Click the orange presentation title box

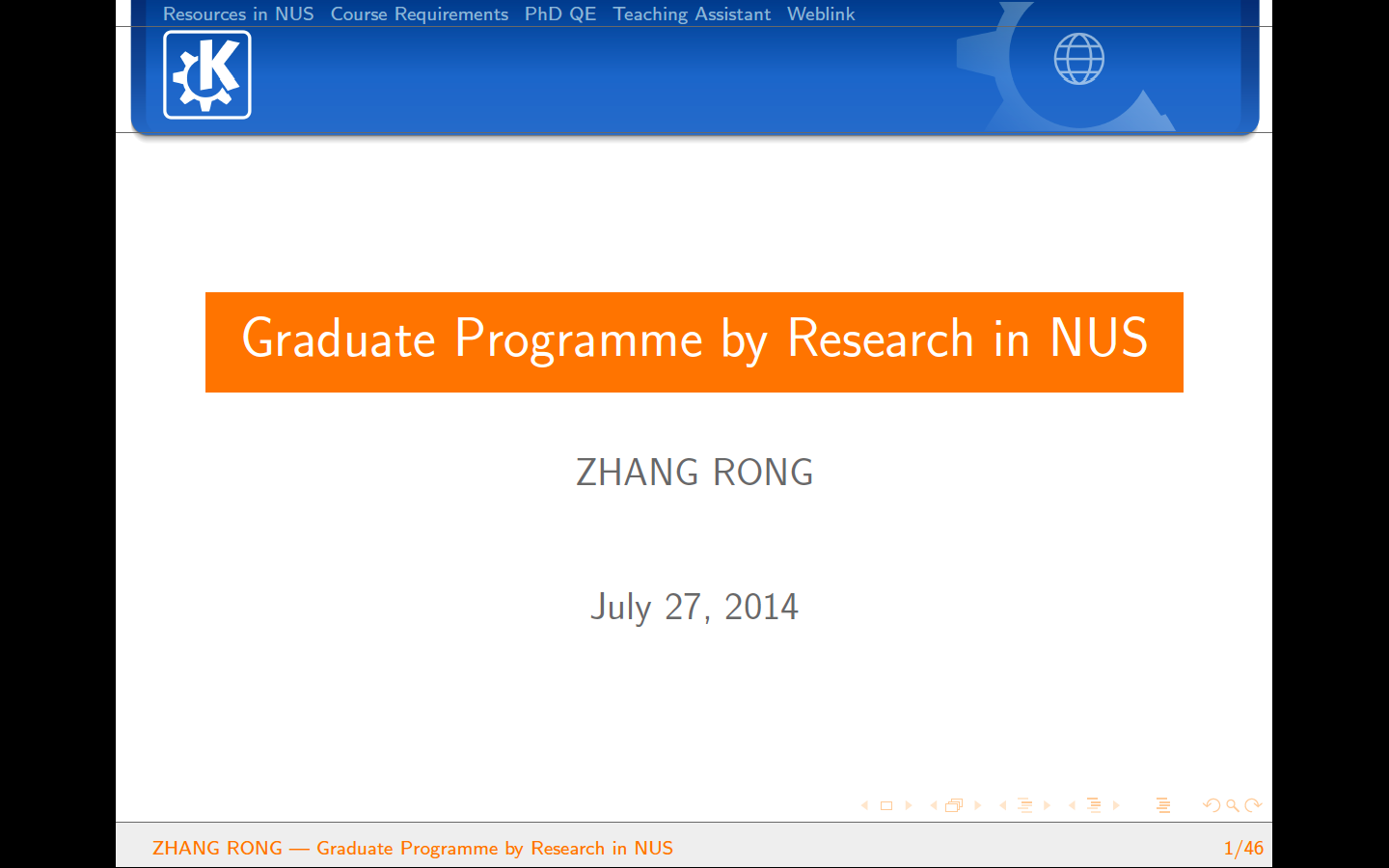(x=694, y=341)
